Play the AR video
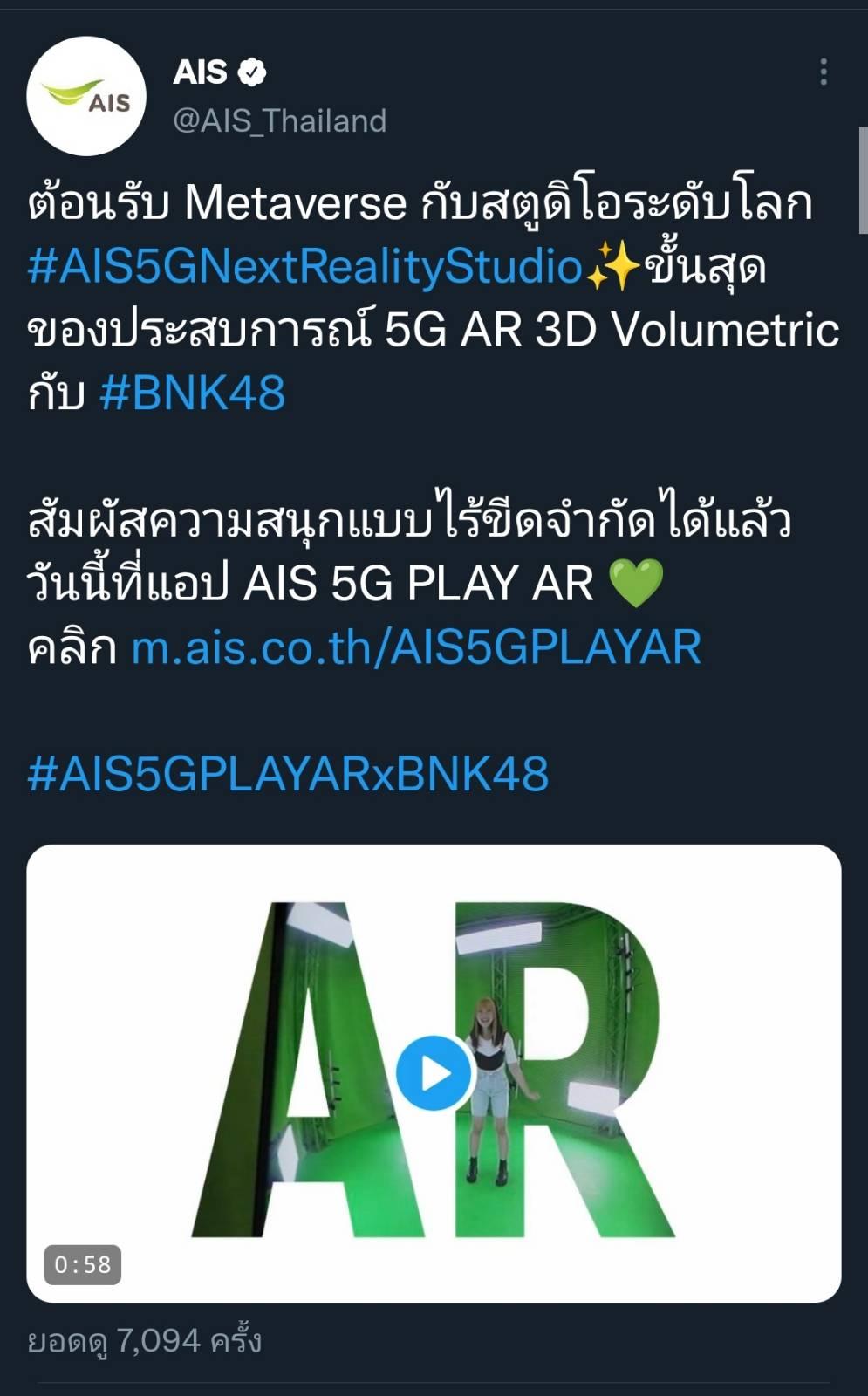868x1396 pixels. coord(434,1073)
